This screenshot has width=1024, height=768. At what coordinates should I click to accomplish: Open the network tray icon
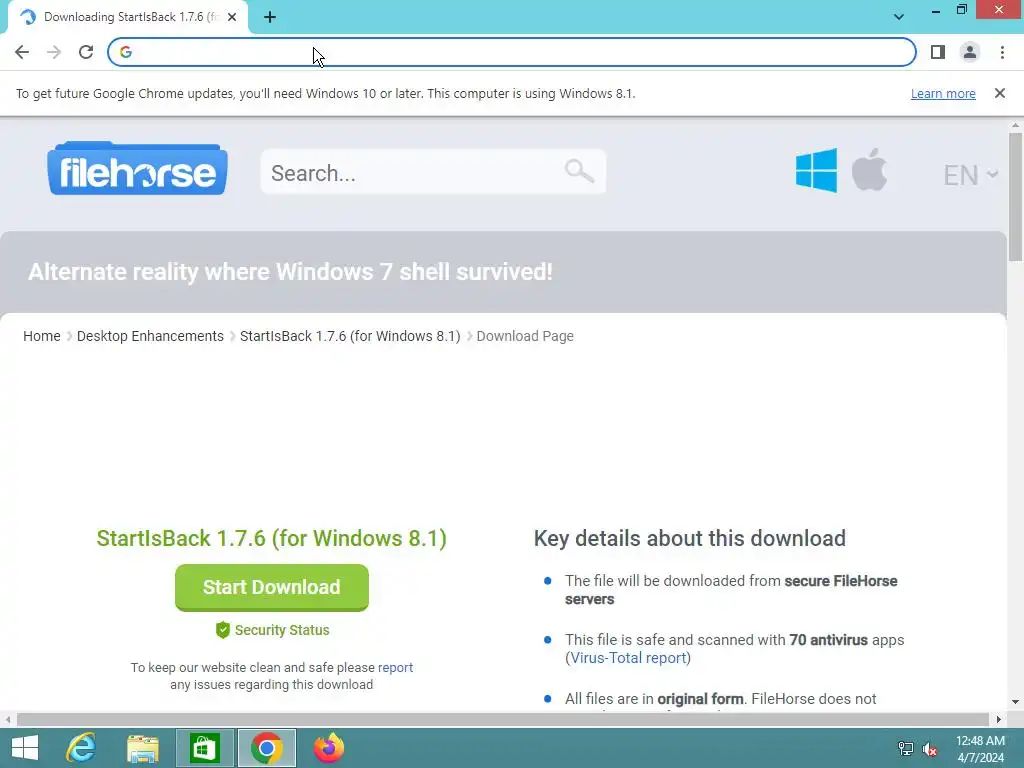(x=906, y=749)
